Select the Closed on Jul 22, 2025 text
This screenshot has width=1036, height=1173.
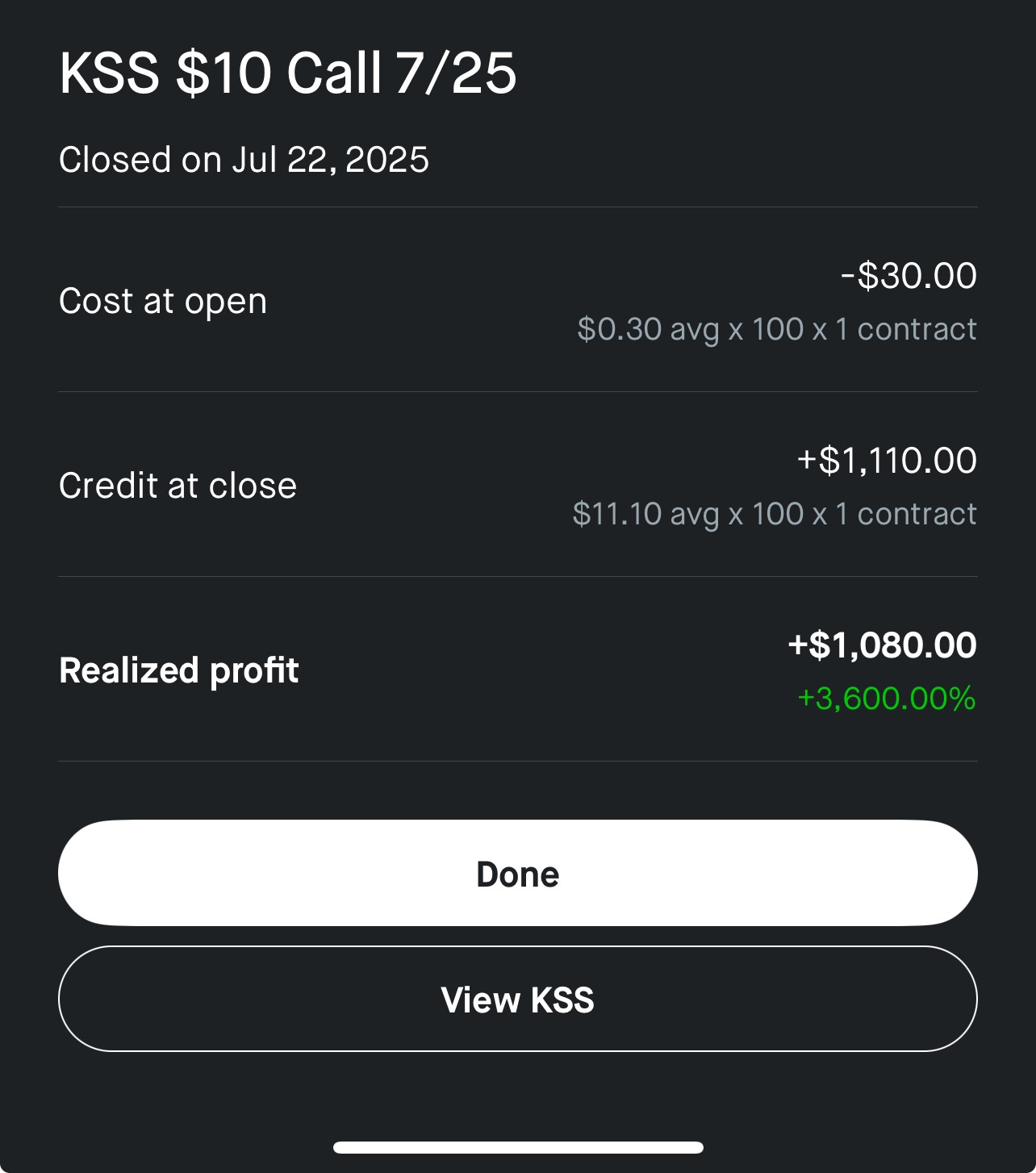(244, 160)
